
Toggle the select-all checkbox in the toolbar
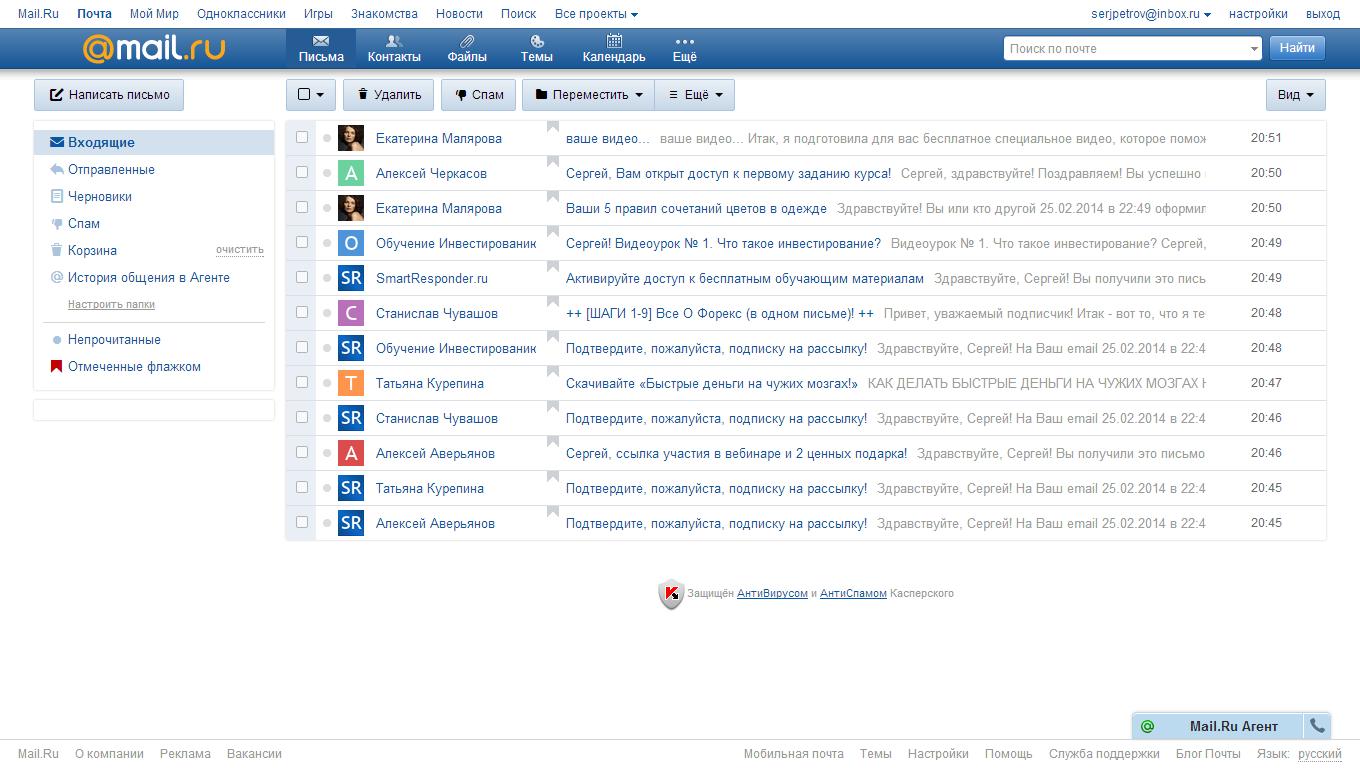[x=303, y=94]
